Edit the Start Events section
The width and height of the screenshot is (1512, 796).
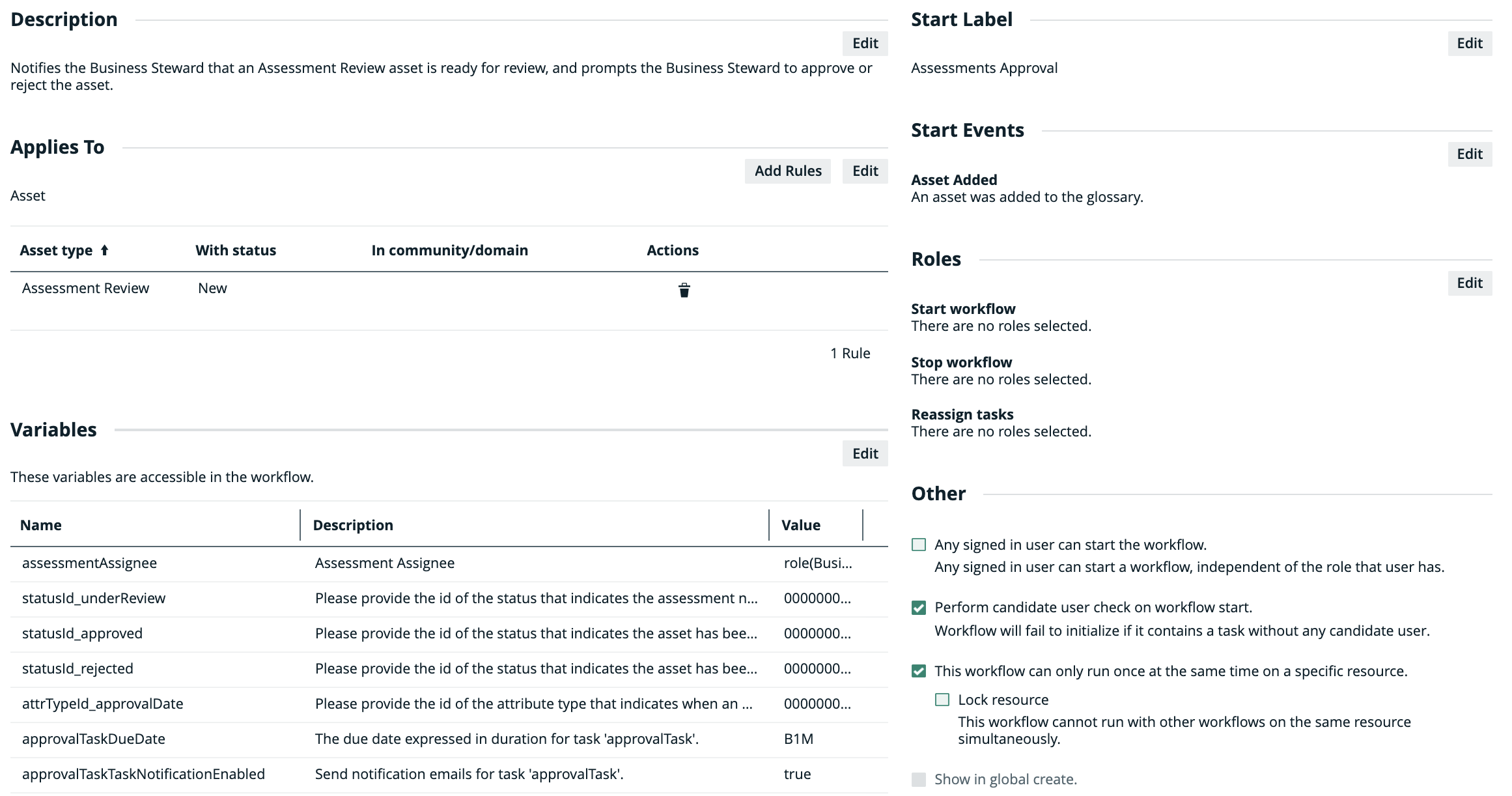(1469, 154)
